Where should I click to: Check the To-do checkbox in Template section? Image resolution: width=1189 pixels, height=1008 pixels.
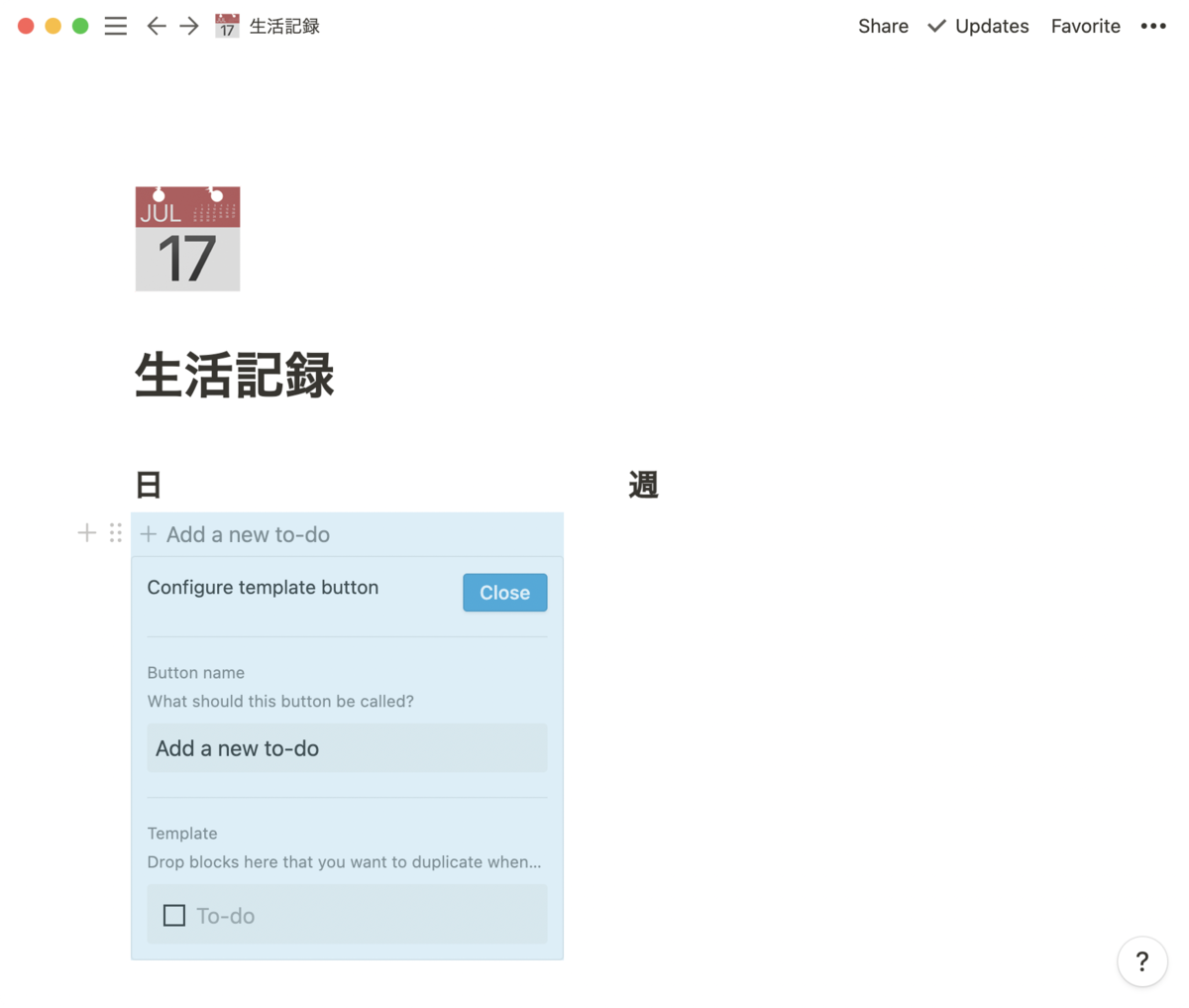point(173,915)
